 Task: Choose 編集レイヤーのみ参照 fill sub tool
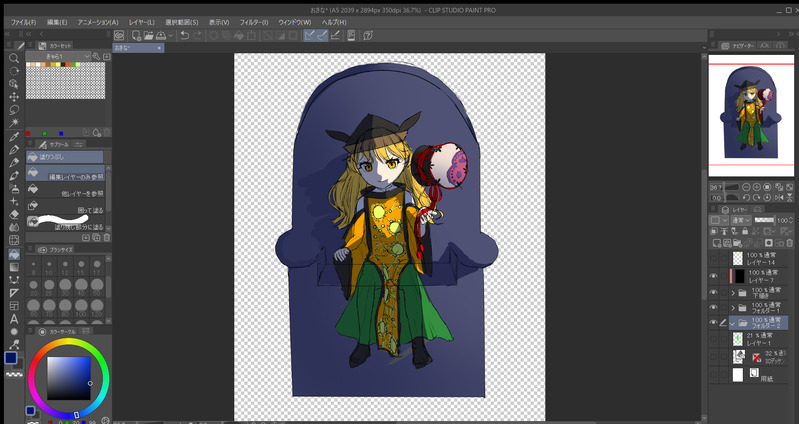pos(66,173)
